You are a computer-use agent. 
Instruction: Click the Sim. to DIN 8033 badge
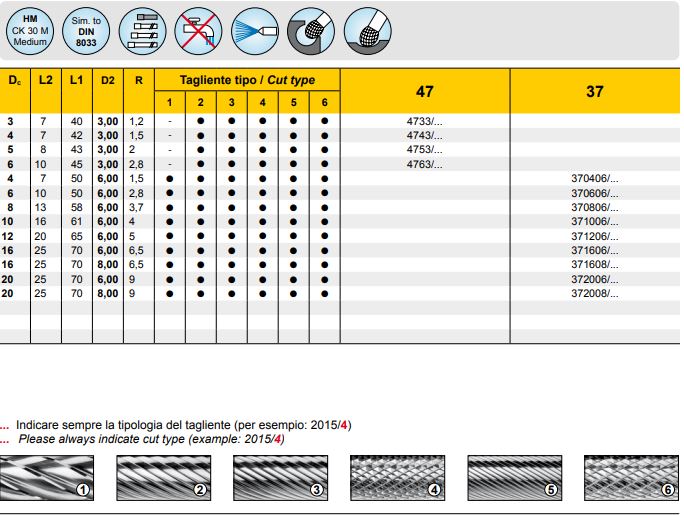(87, 31)
